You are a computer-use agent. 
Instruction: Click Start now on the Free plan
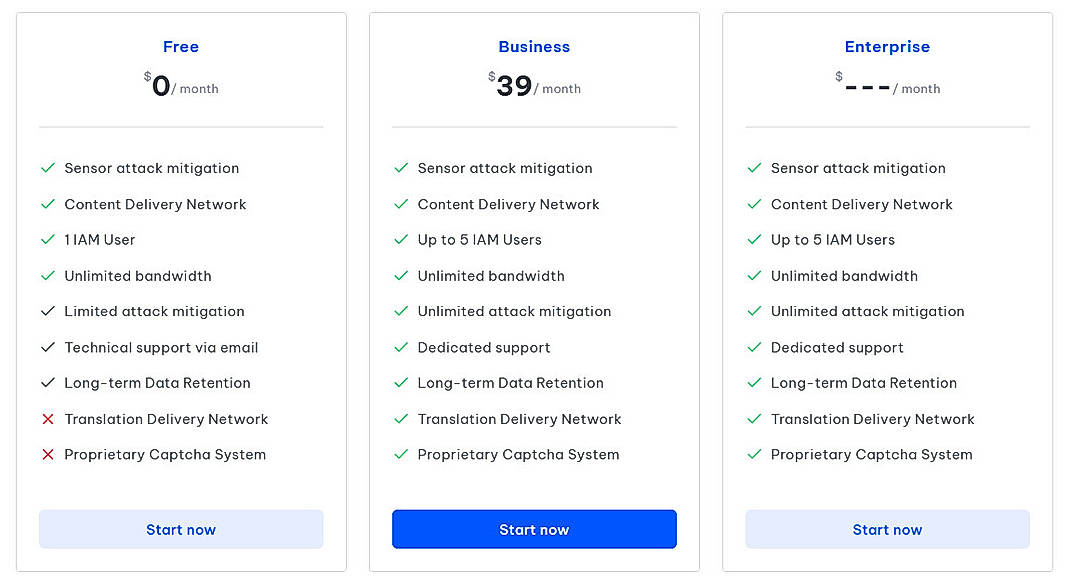pos(181,529)
